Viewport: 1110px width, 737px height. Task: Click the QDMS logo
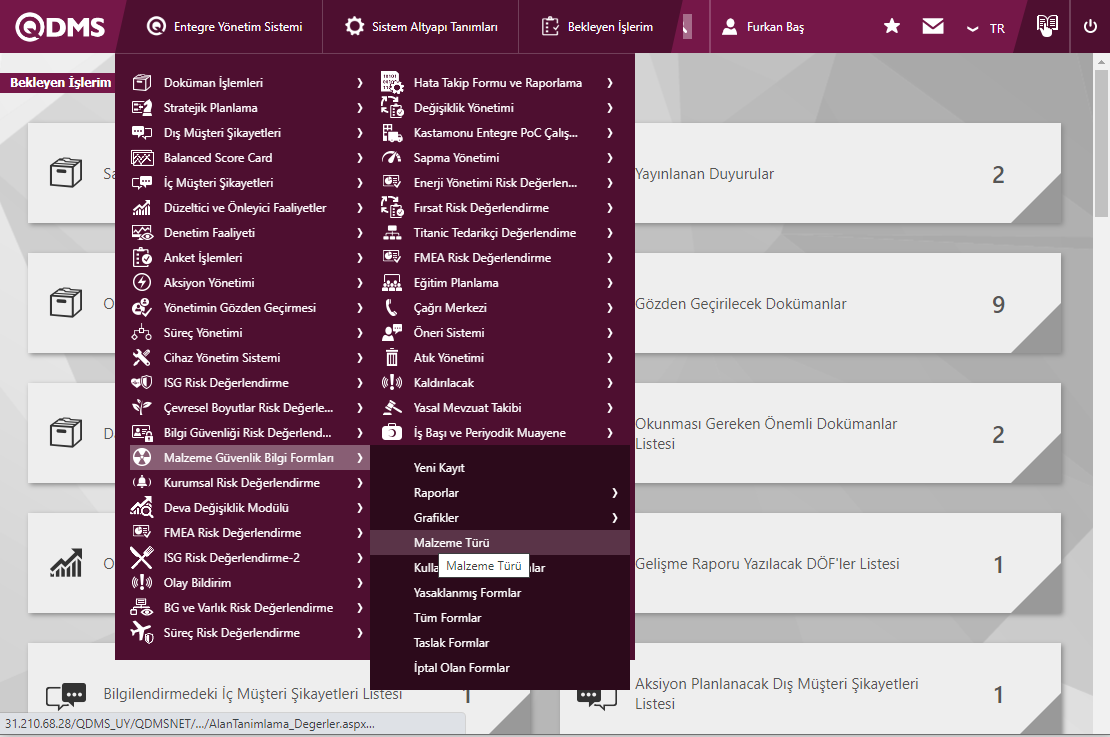tap(57, 27)
